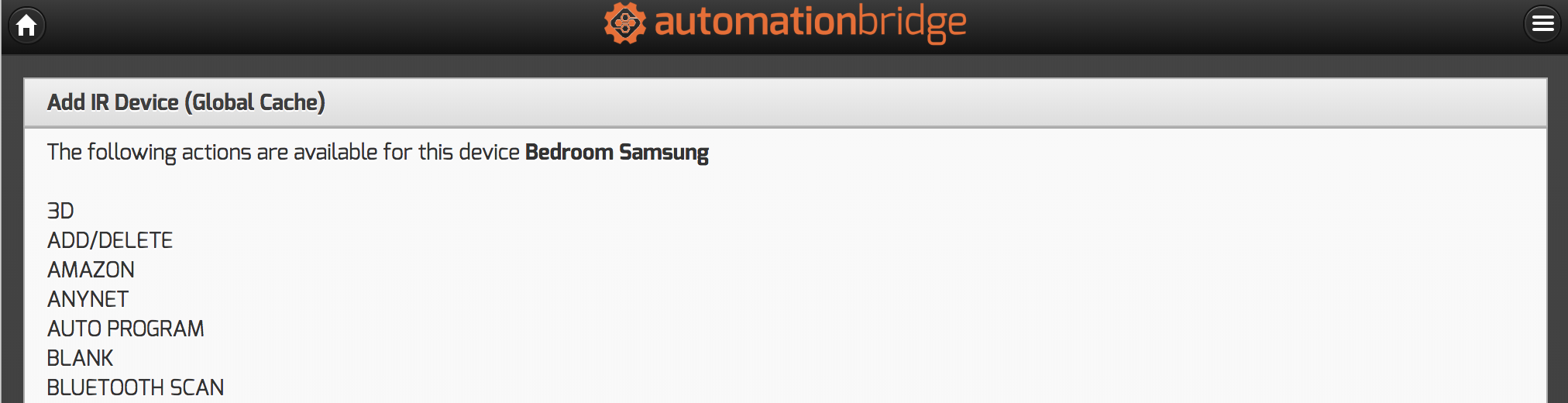This screenshot has width=1568, height=403.
Task: Click the thin 'bridge' logo word
Action: (912, 23)
